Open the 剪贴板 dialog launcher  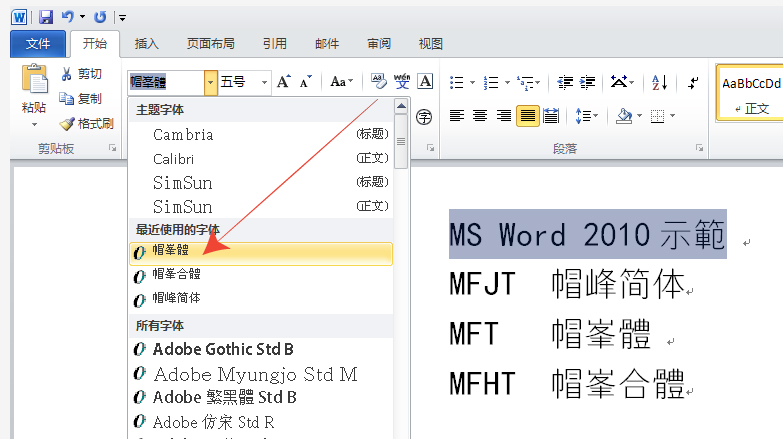(113, 148)
